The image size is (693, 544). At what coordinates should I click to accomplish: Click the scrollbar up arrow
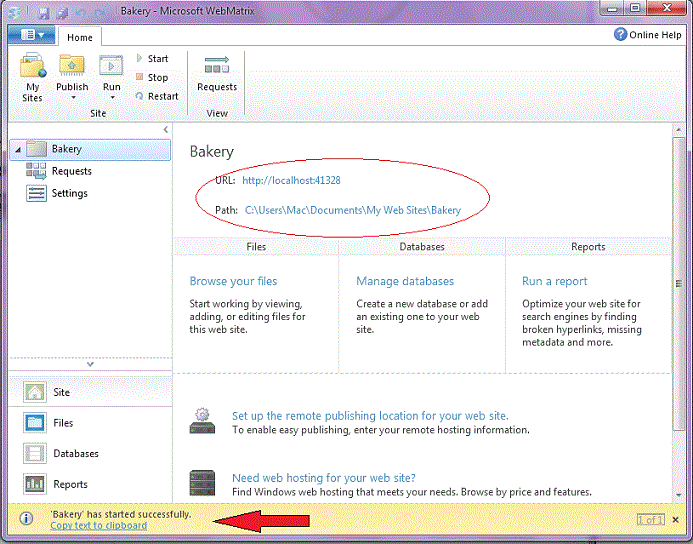[678, 130]
